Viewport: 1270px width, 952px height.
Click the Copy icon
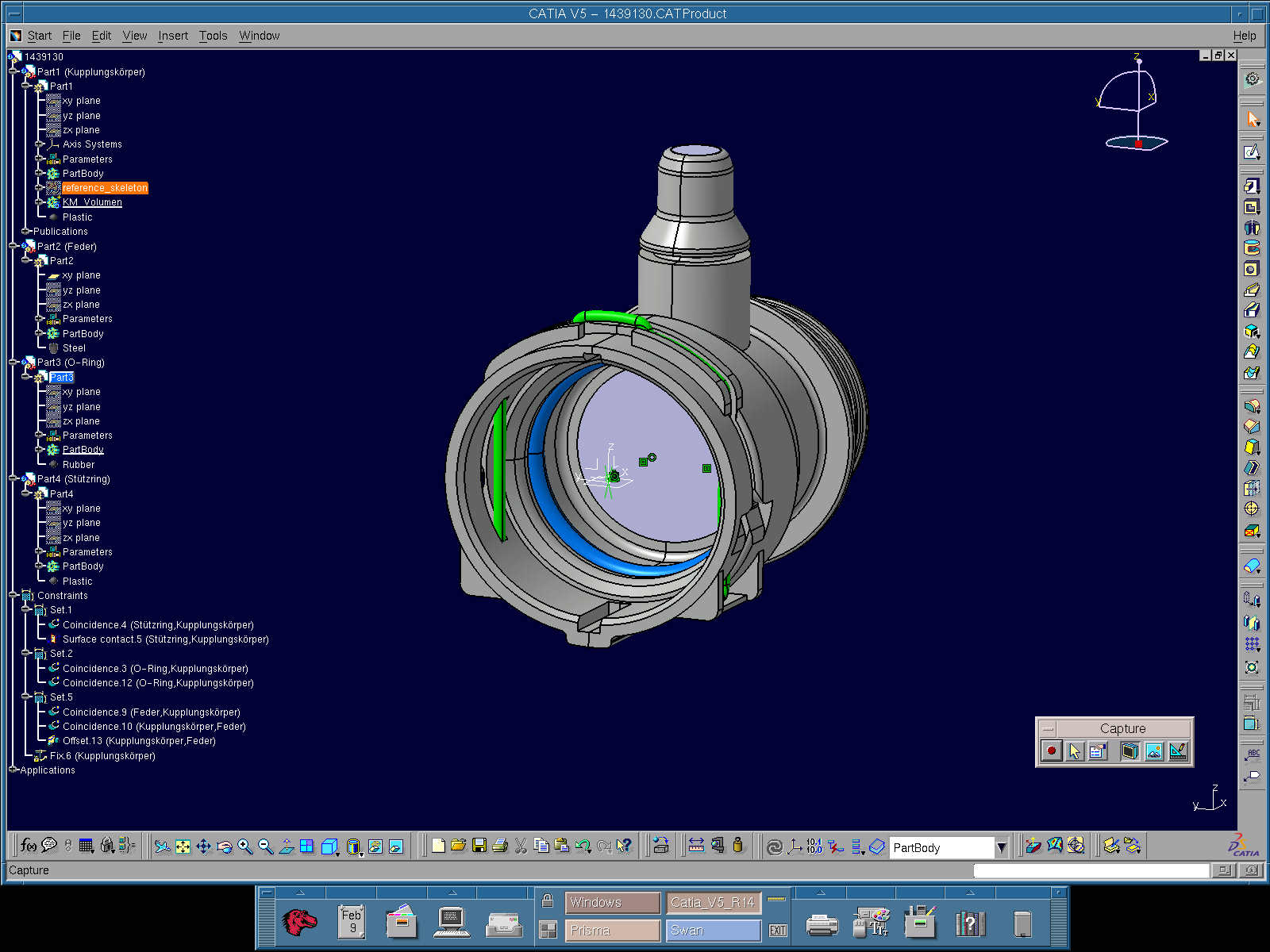coord(541,846)
